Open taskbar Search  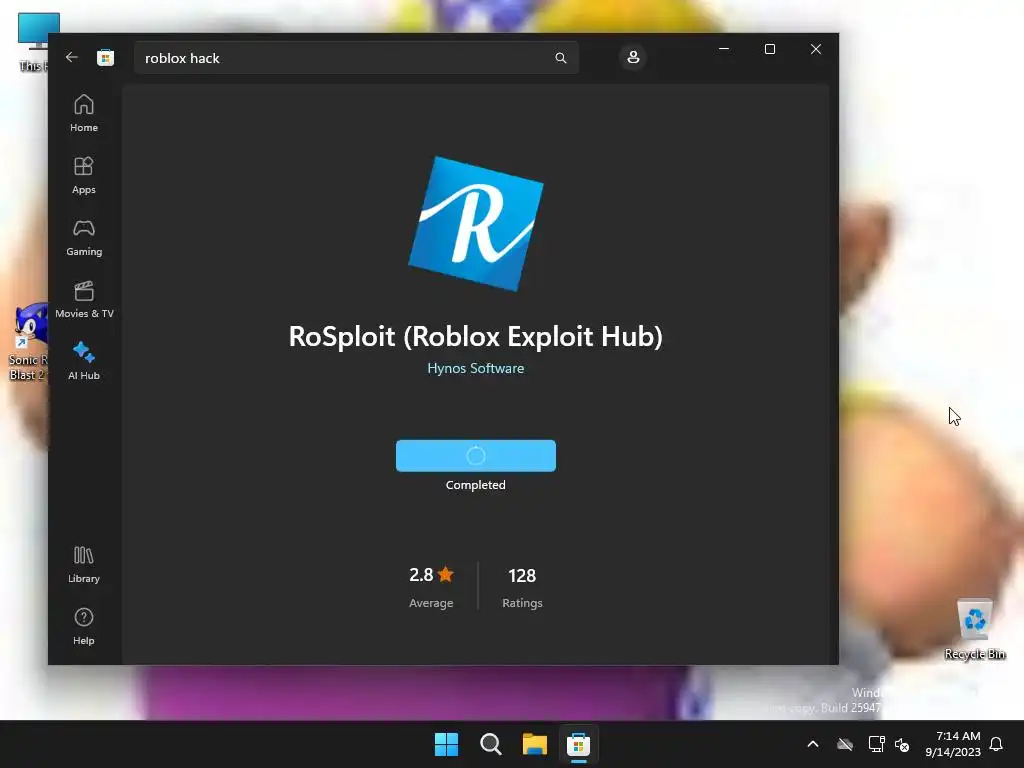(490, 744)
